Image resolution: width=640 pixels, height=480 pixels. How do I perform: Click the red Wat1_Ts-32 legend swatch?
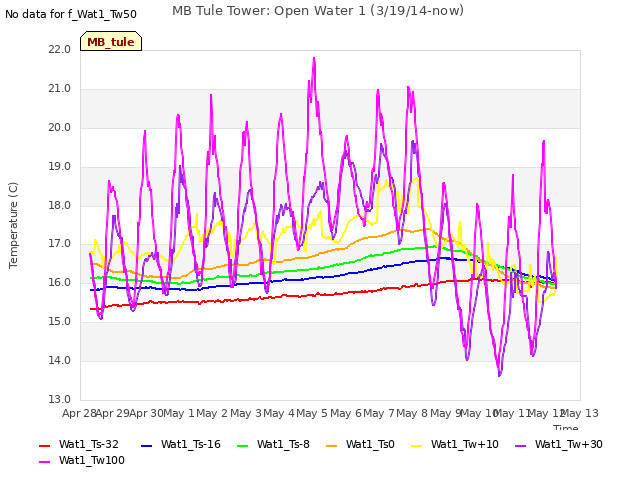point(44,446)
